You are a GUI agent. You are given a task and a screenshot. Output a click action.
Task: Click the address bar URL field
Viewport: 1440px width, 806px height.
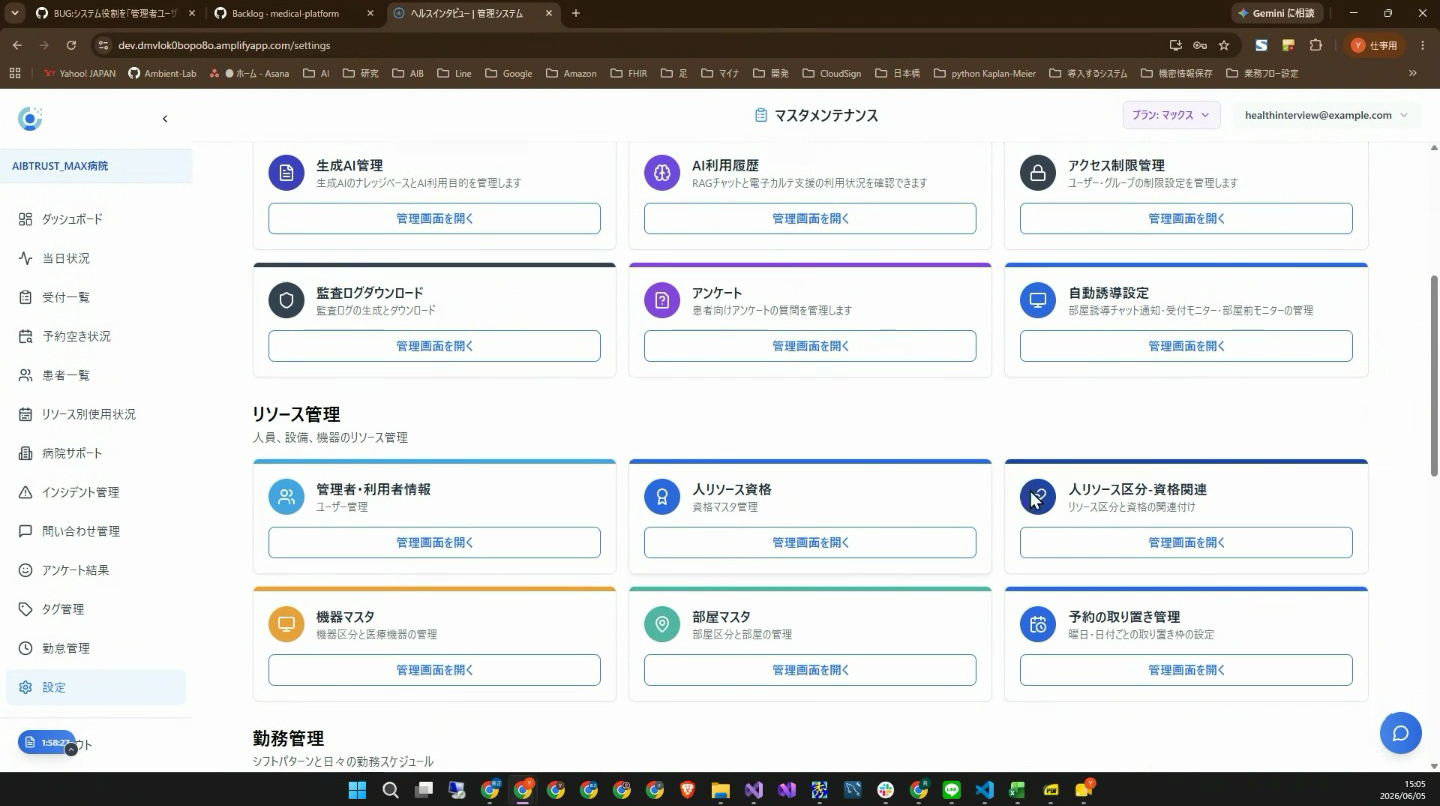[x=640, y=45]
